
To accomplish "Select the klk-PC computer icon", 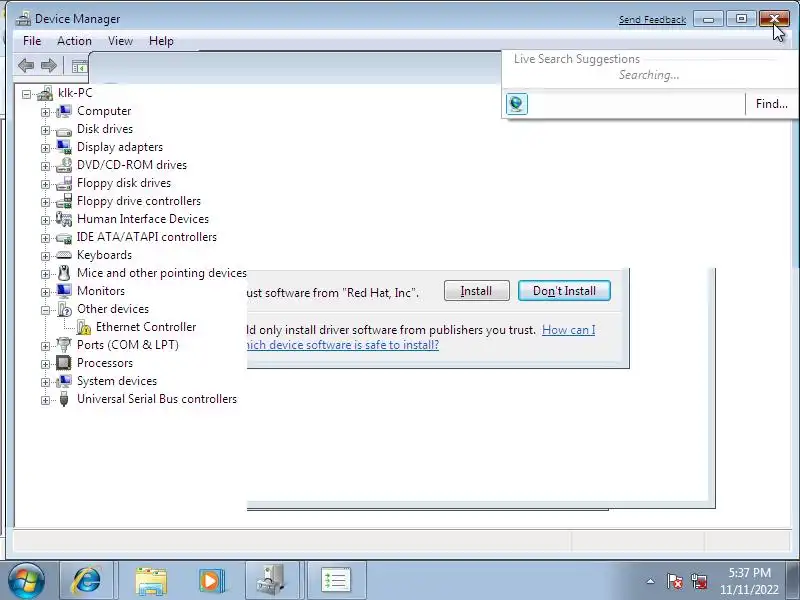I will click(45, 93).
